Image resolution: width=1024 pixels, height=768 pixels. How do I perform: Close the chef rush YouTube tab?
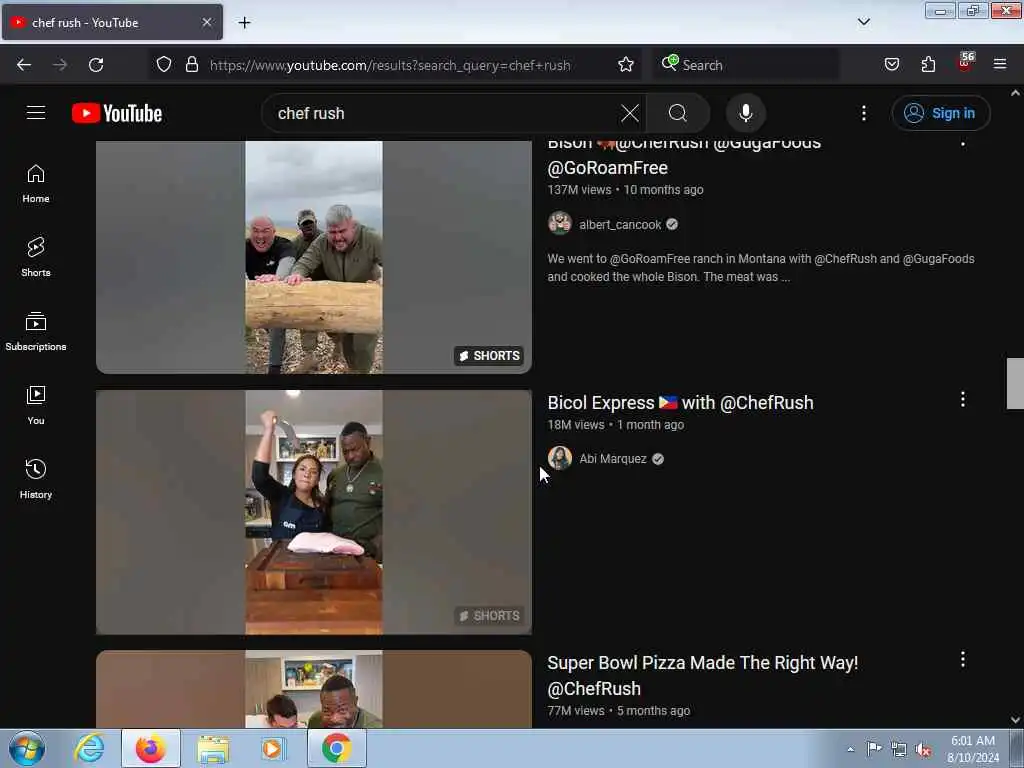tap(206, 22)
